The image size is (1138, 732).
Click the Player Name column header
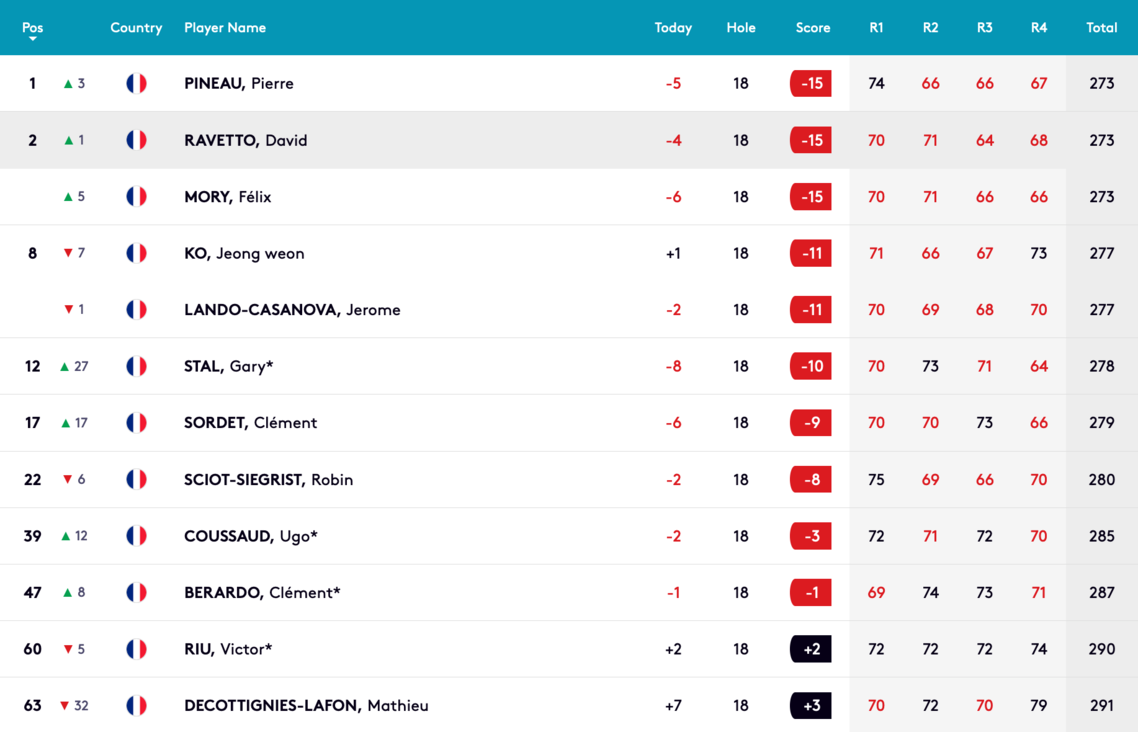pyautogui.click(x=225, y=28)
